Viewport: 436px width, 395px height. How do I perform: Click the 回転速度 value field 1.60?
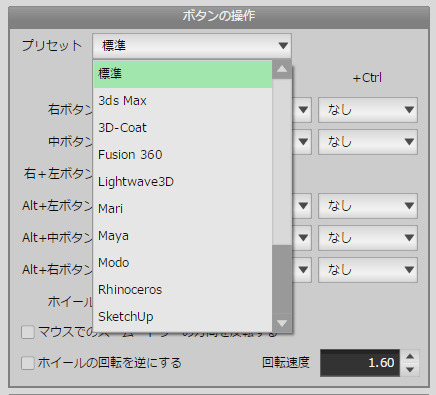tap(360, 363)
